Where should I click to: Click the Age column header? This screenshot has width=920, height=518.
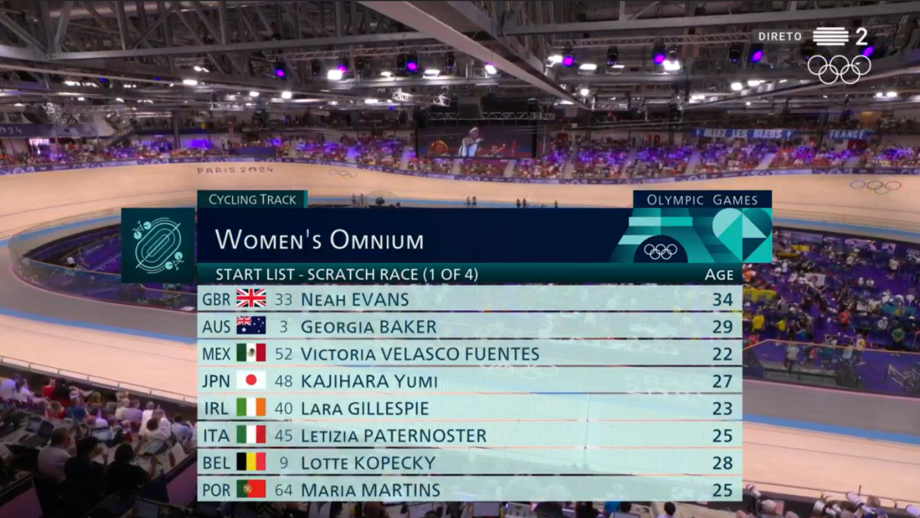[x=719, y=274]
